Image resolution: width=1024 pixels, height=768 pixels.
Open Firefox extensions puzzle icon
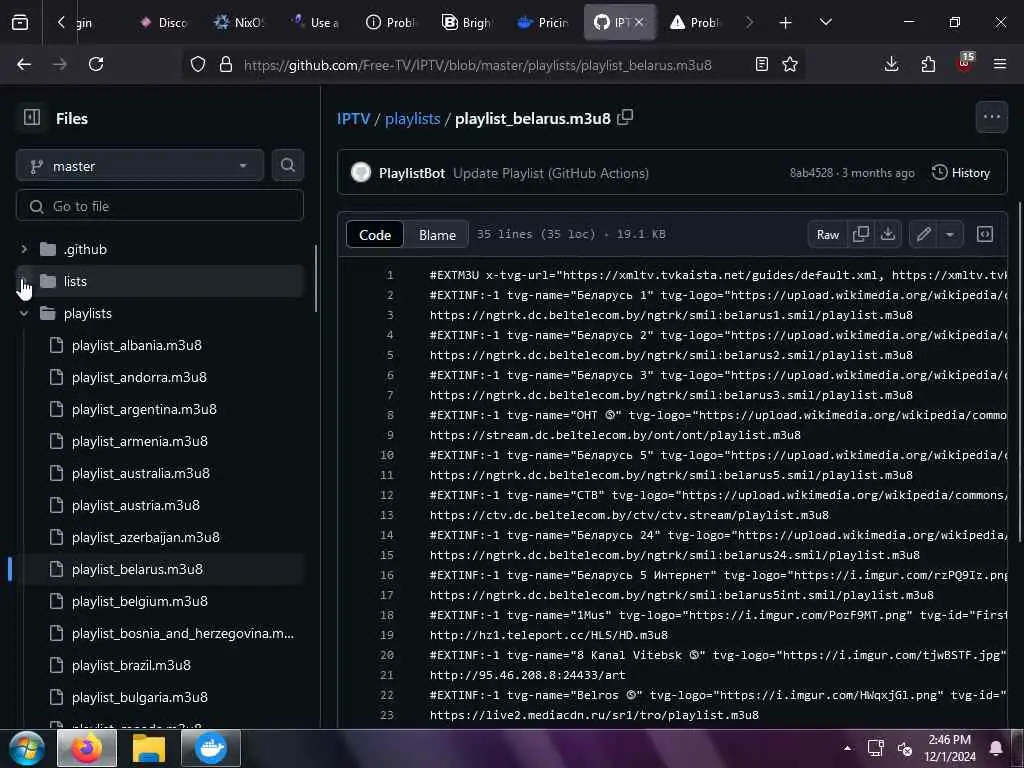[x=928, y=64]
